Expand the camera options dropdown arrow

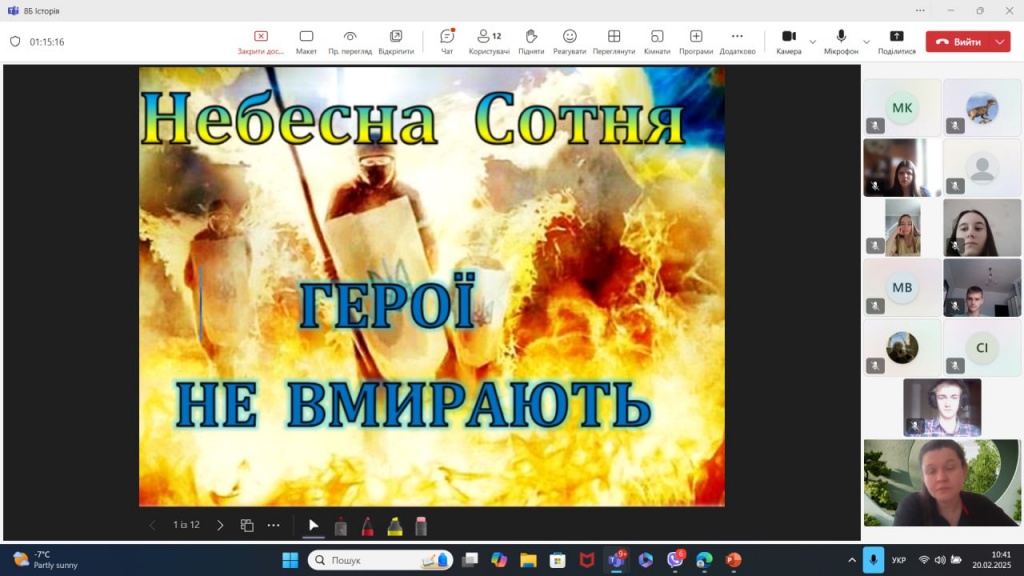(x=813, y=42)
